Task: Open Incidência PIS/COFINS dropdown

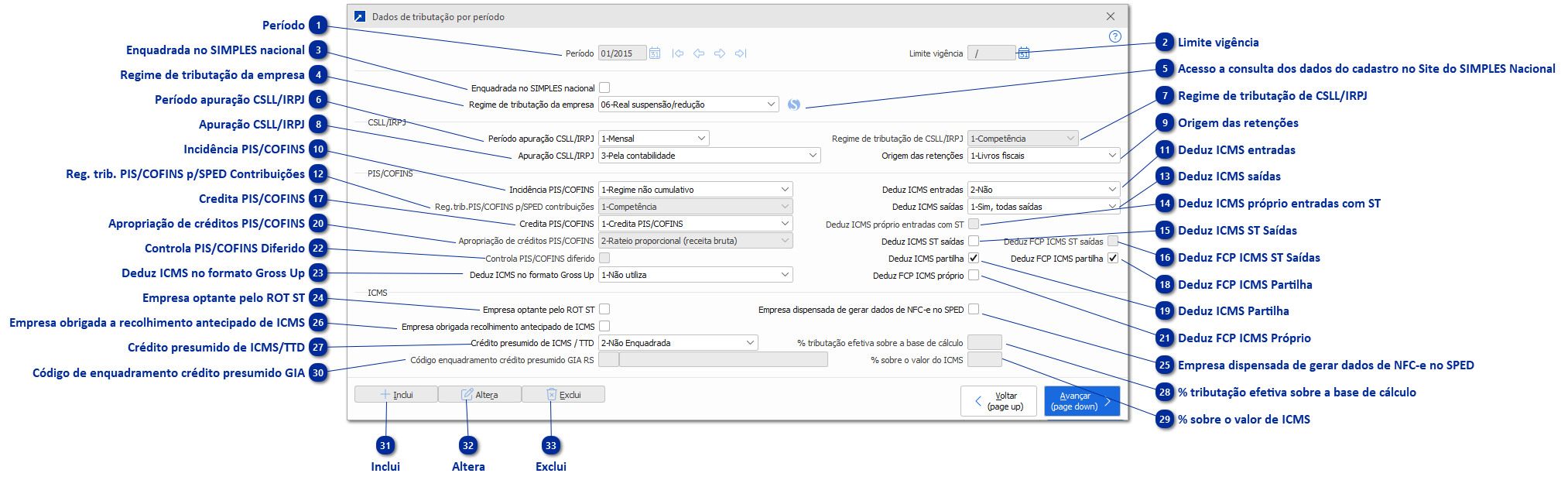Action: click(x=696, y=190)
